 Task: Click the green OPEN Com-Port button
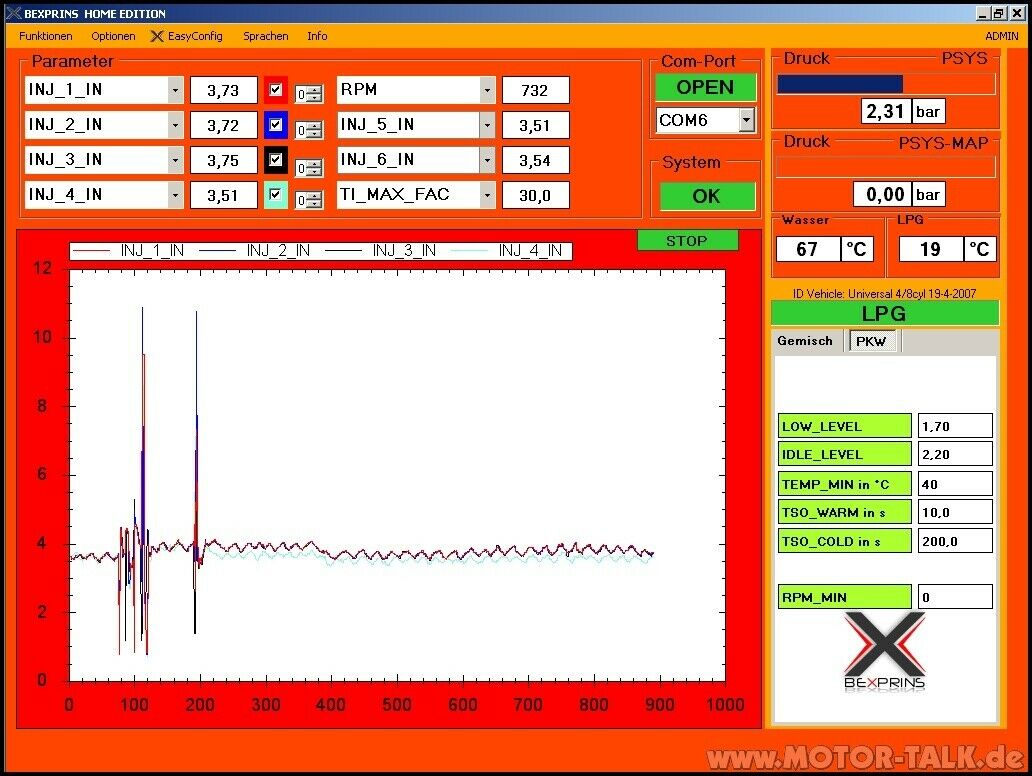tap(705, 88)
